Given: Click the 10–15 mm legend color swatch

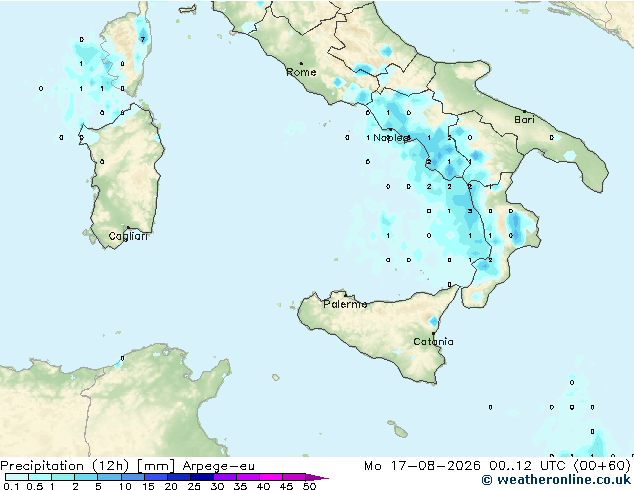Looking at the screenshot, I should (x=132, y=477).
